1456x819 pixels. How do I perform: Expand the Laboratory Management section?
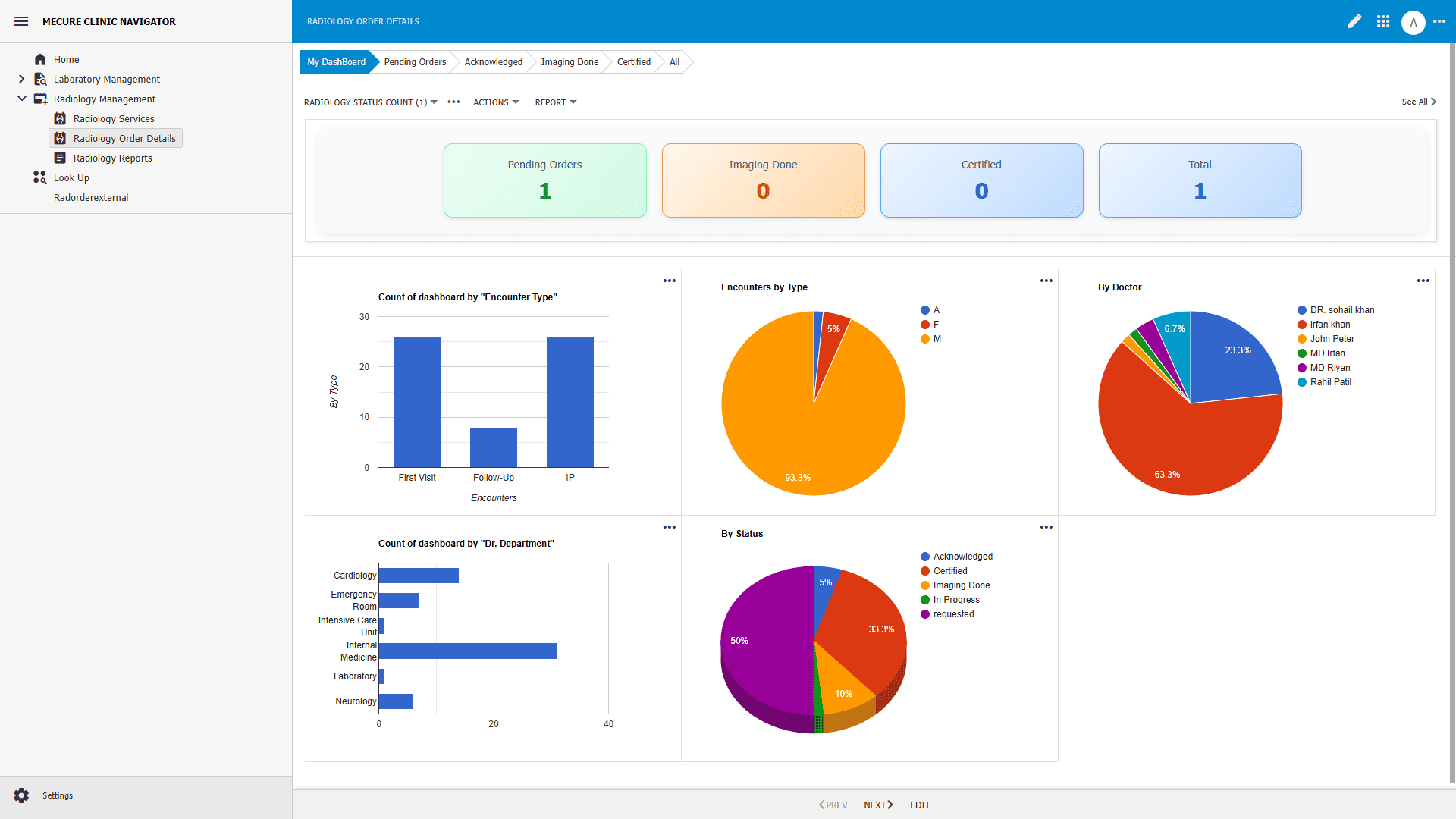coord(22,79)
